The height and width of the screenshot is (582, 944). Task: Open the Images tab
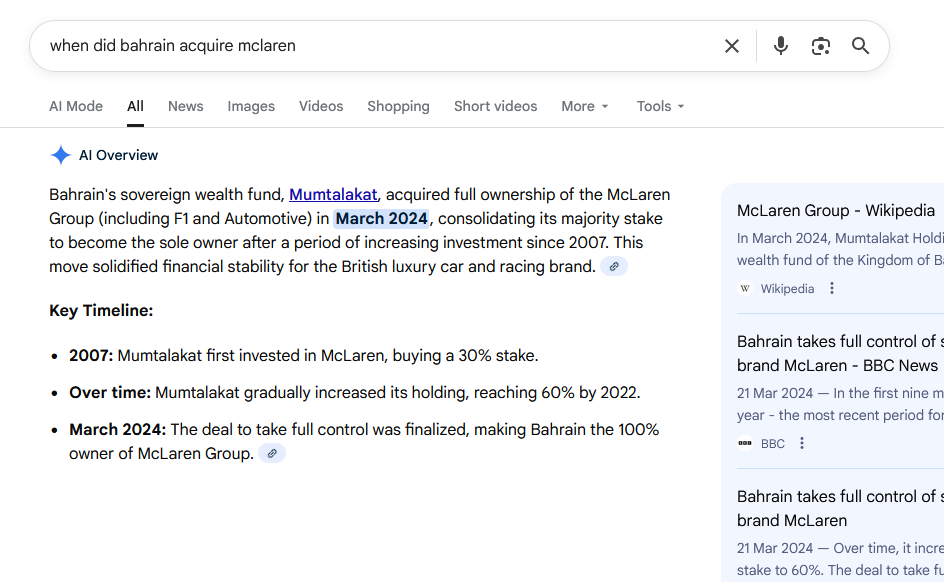251,106
